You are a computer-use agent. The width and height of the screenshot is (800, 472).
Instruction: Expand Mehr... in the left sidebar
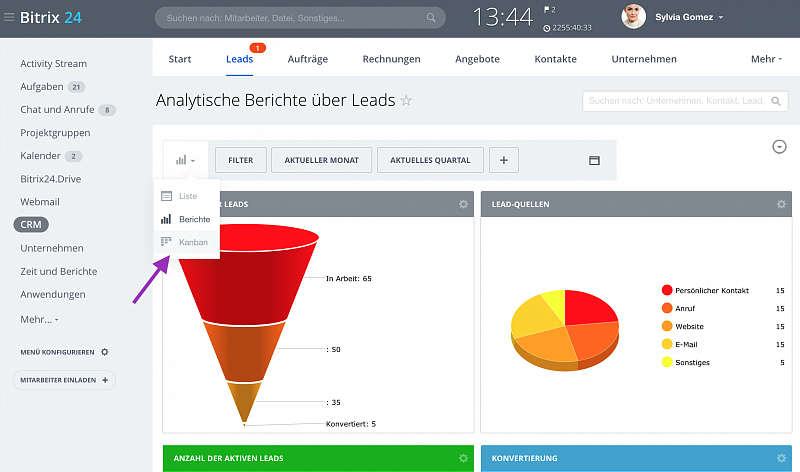tap(39, 319)
